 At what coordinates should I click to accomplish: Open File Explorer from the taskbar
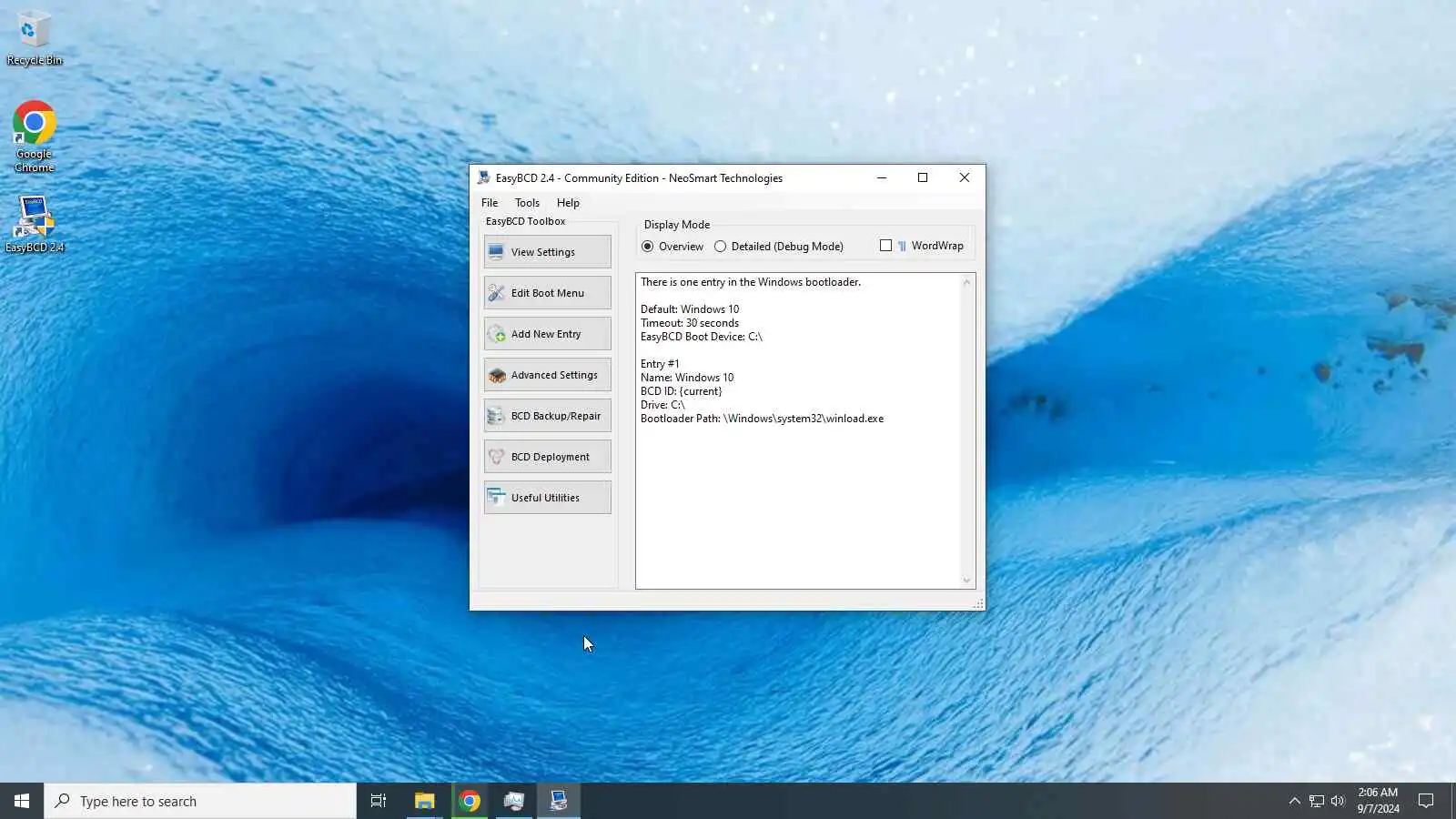[424, 801]
